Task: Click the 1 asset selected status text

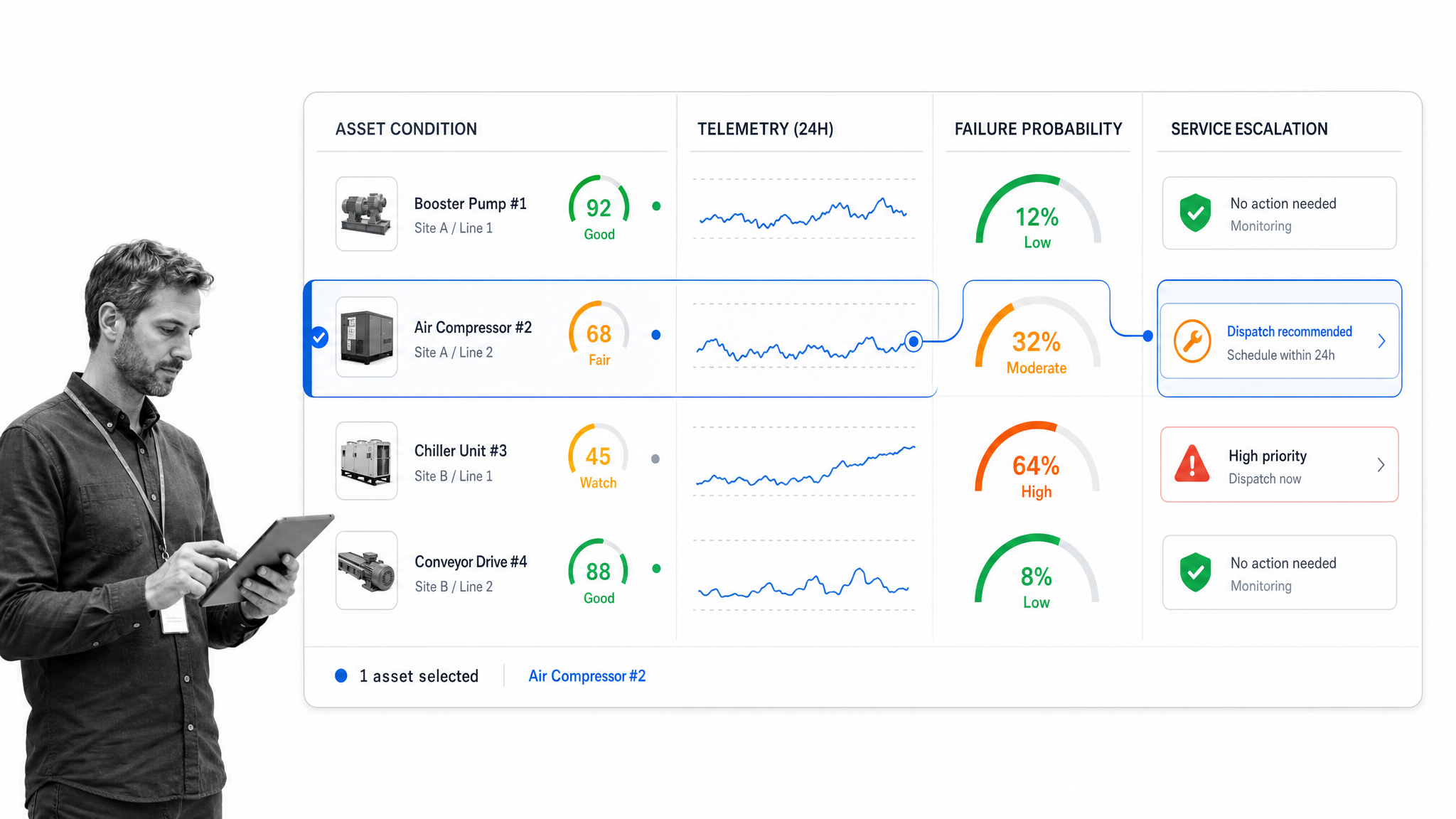Action: coord(419,676)
